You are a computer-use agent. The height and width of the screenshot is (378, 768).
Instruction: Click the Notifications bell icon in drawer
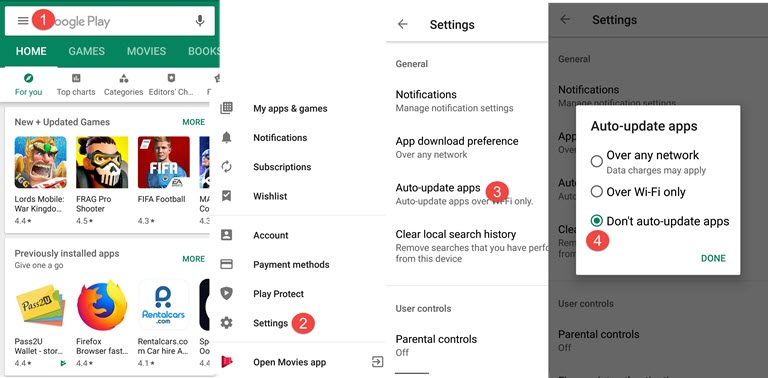click(226, 138)
